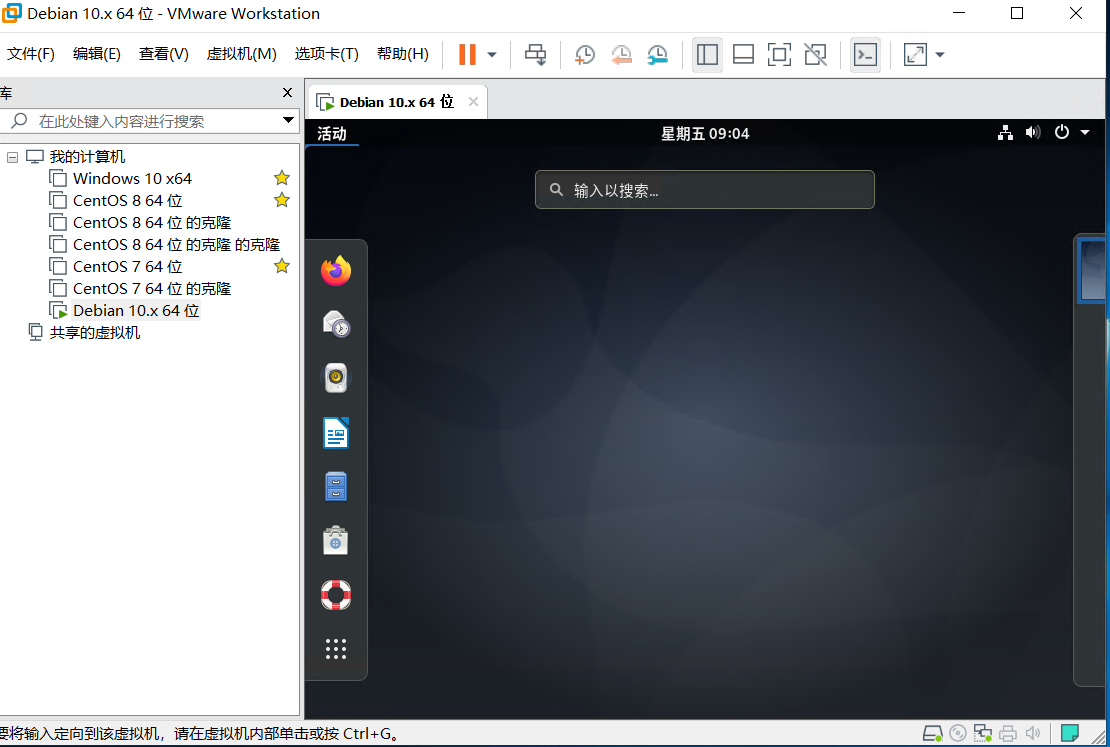Viewport: 1110px width, 747px height.
Task: Switch to the Debian 10.x 64 位 tab
Action: click(x=394, y=101)
